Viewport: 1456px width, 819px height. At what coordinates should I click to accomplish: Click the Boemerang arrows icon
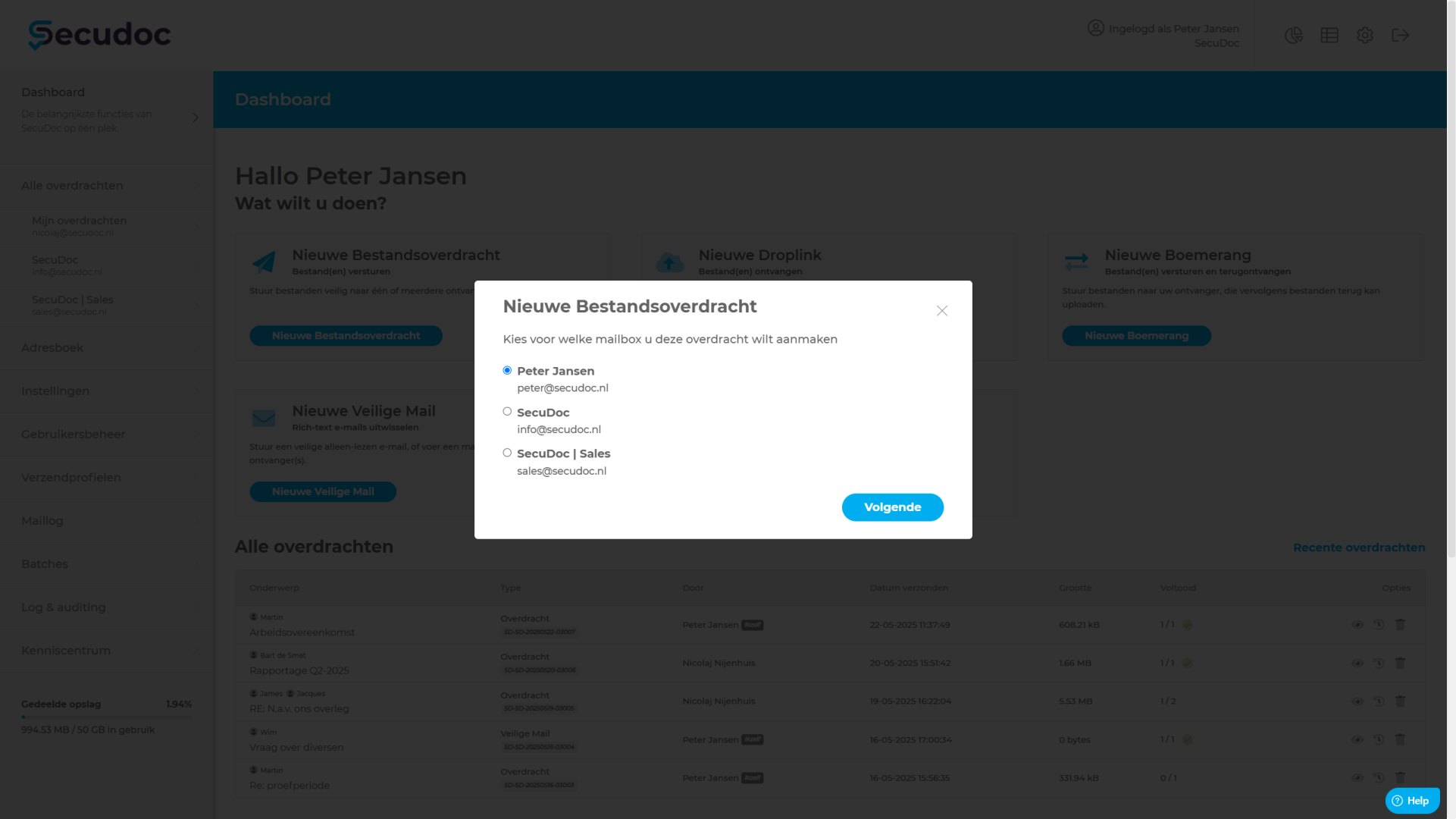tap(1076, 262)
